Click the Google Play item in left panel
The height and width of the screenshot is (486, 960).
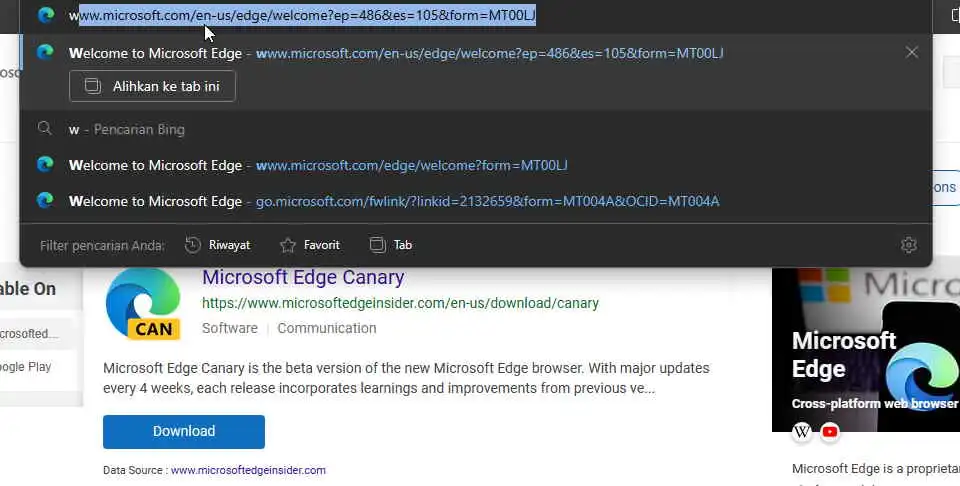26,367
